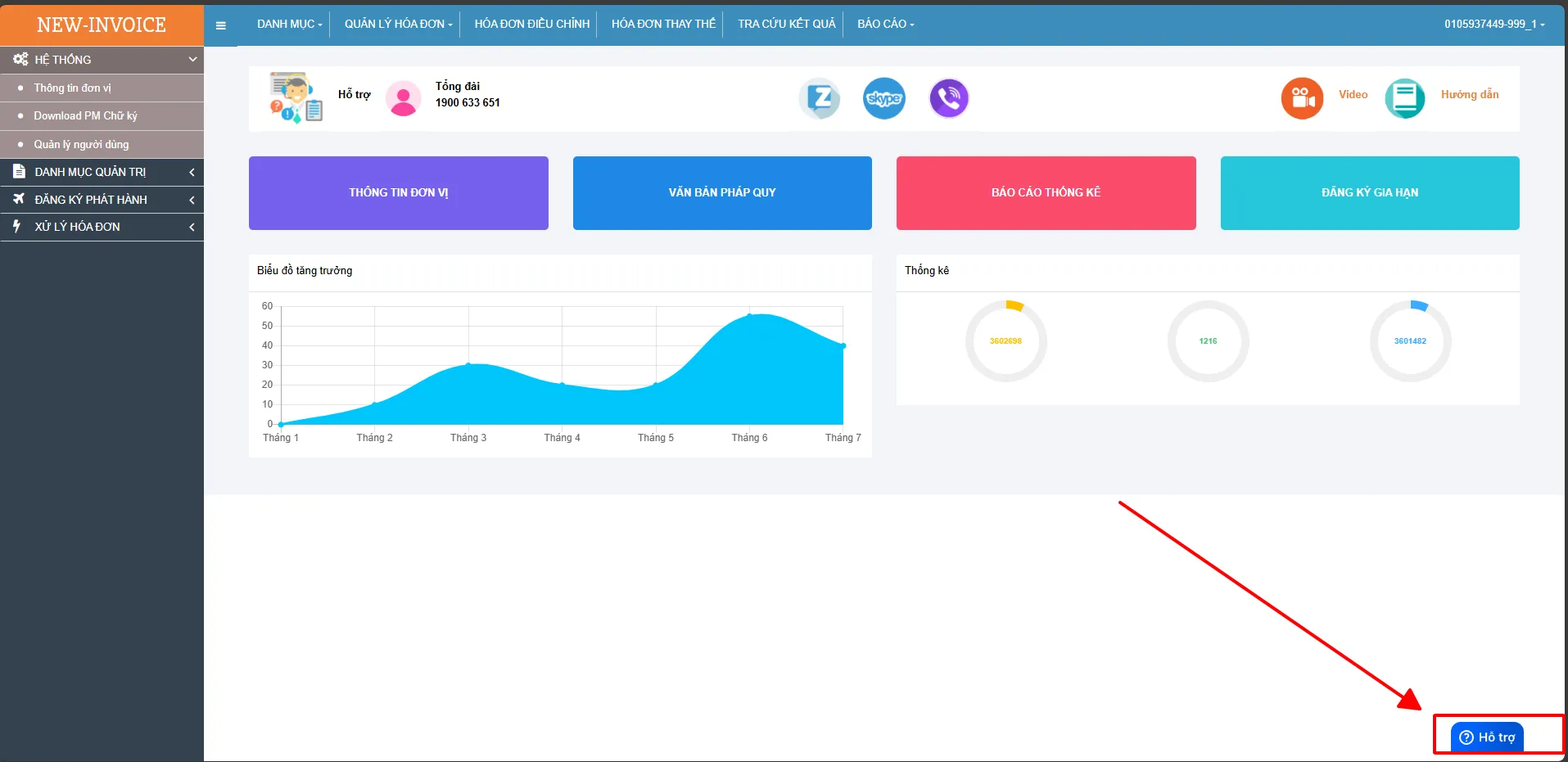Image resolution: width=1568 pixels, height=762 pixels.
Task: Open the Zalo support icon
Action: click(820, 99)
